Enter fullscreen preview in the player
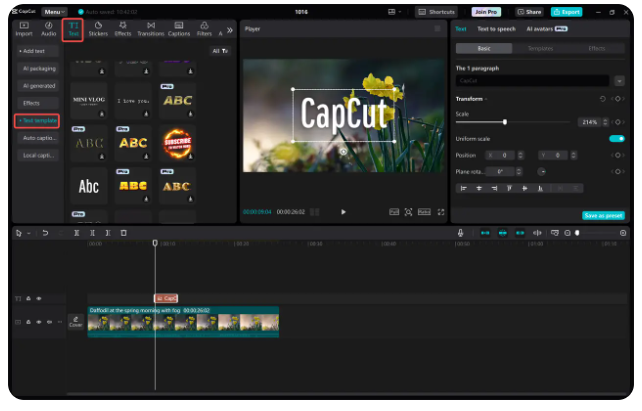Image resolution: width=642 pixels, height=411 pixels. point(441,212)
